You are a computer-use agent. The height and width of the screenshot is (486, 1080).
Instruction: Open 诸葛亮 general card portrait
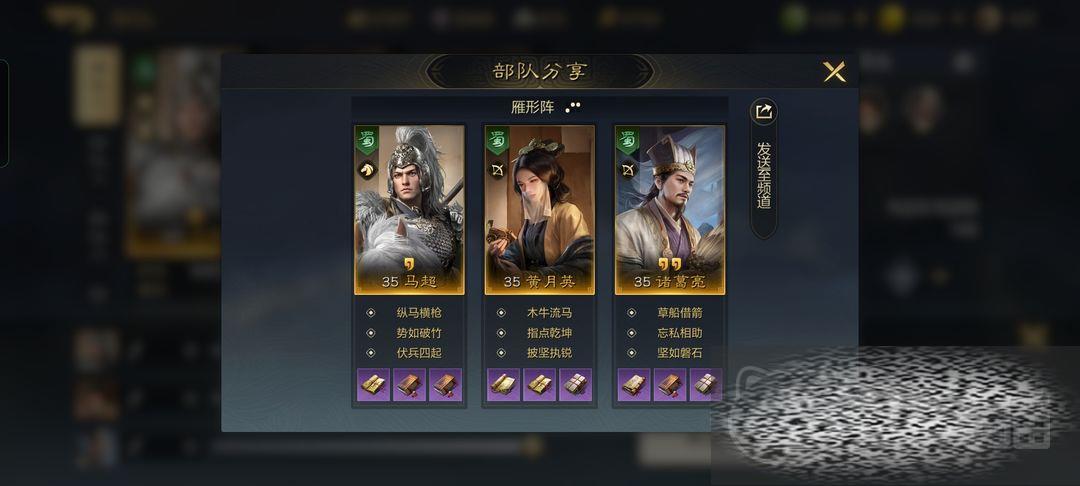669,209
